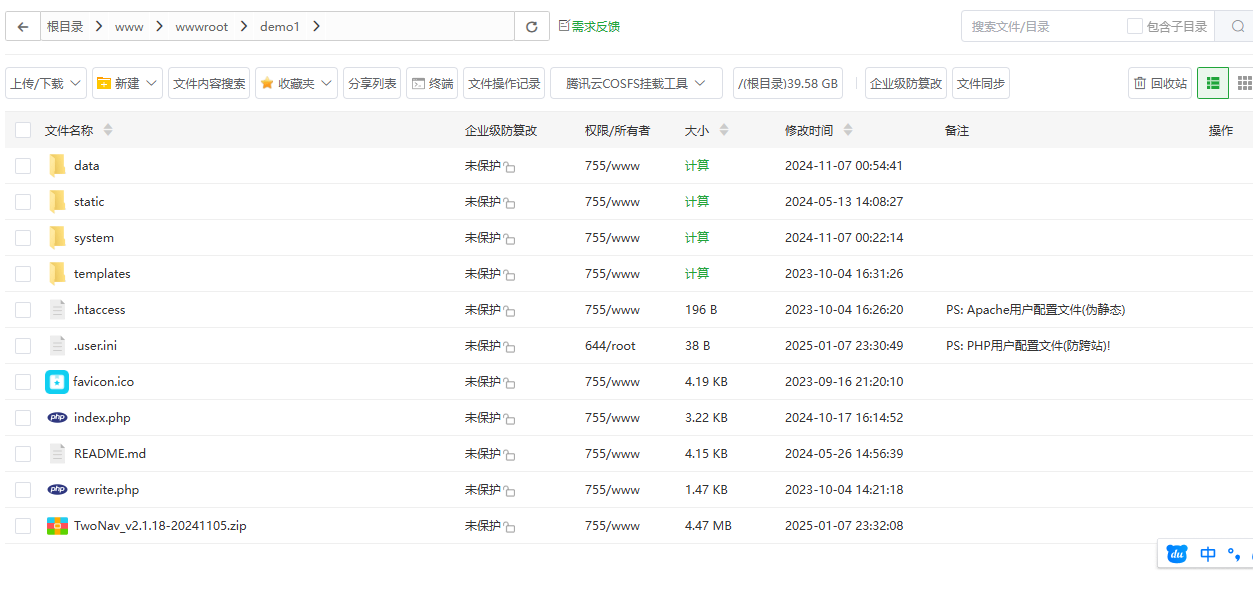Click the back arrow navigation icon
The image size is (1253, 590).
click(23, 27)
